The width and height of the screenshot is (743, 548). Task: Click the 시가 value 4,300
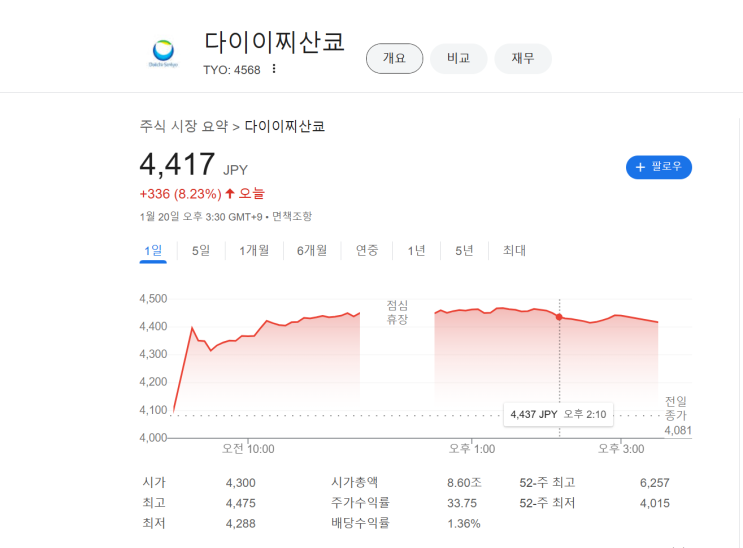coord(241,483)
